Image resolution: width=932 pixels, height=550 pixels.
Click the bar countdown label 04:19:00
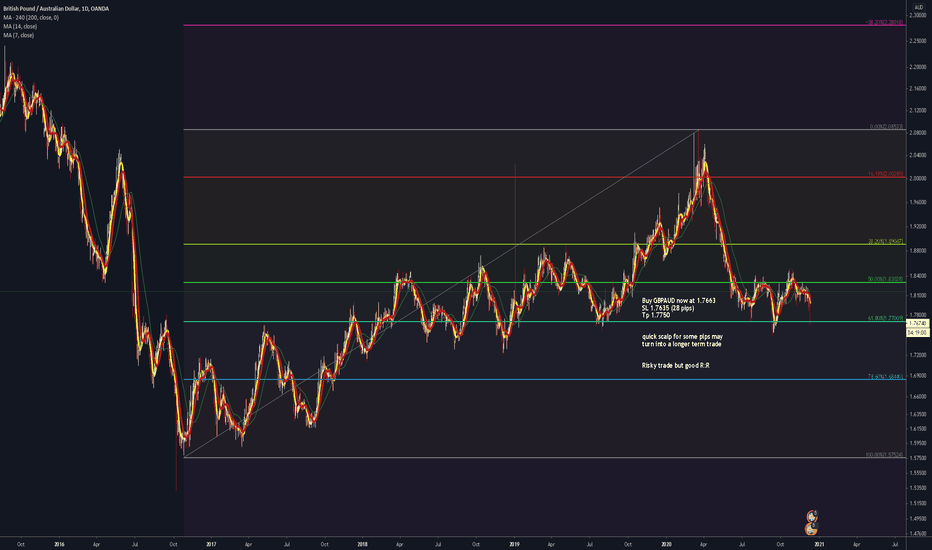coord(918,332)
